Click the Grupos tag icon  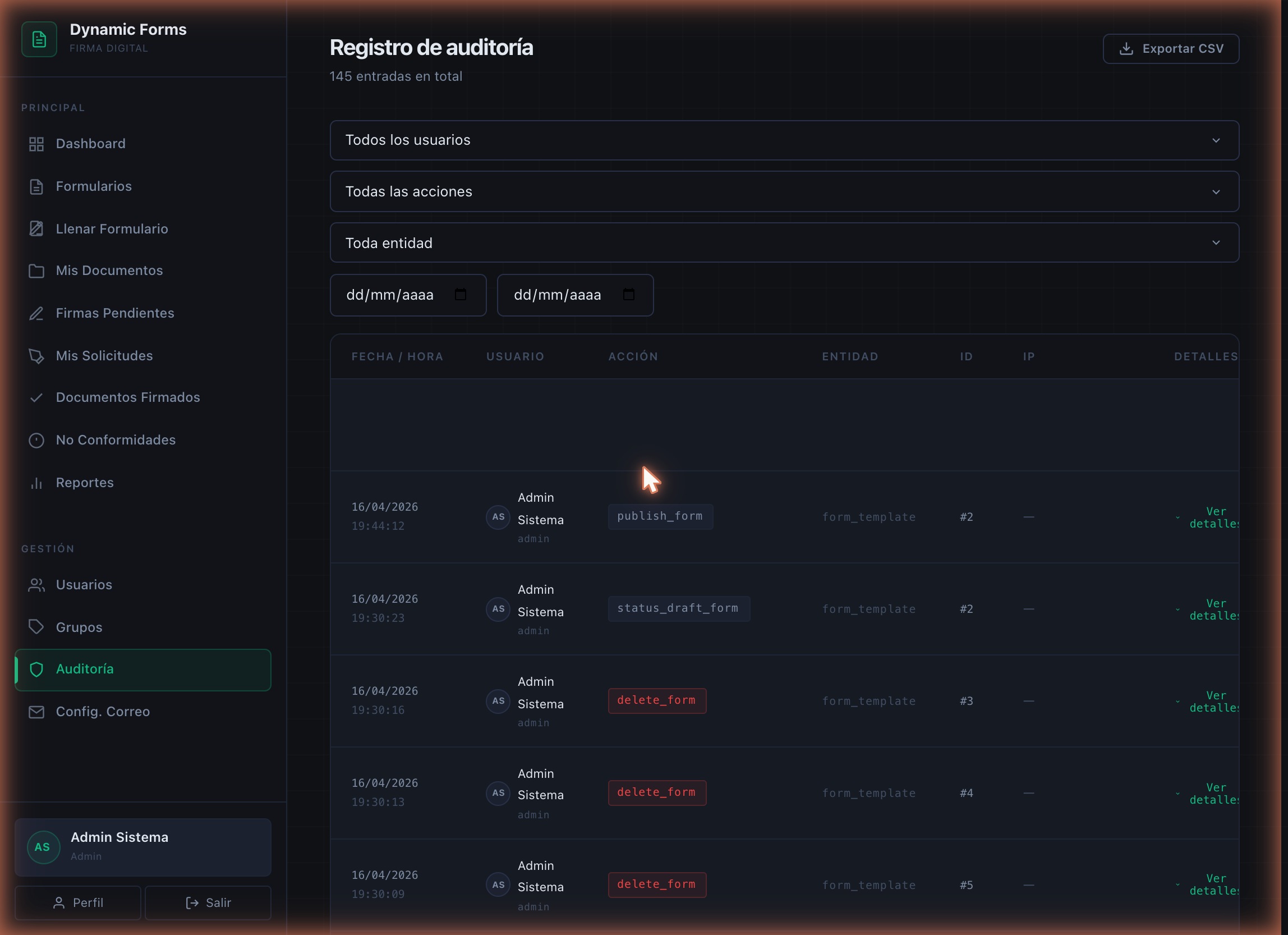[x=36, y=627]
